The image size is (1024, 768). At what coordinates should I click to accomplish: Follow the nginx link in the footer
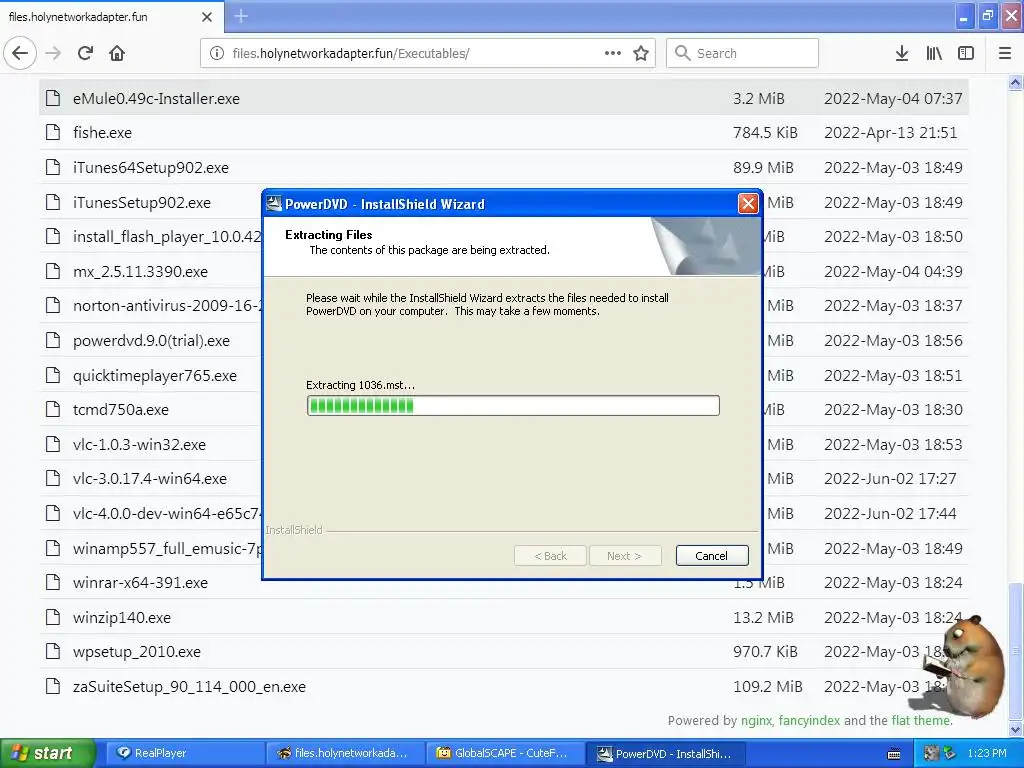pyautogui.click(x=757, y=720)
